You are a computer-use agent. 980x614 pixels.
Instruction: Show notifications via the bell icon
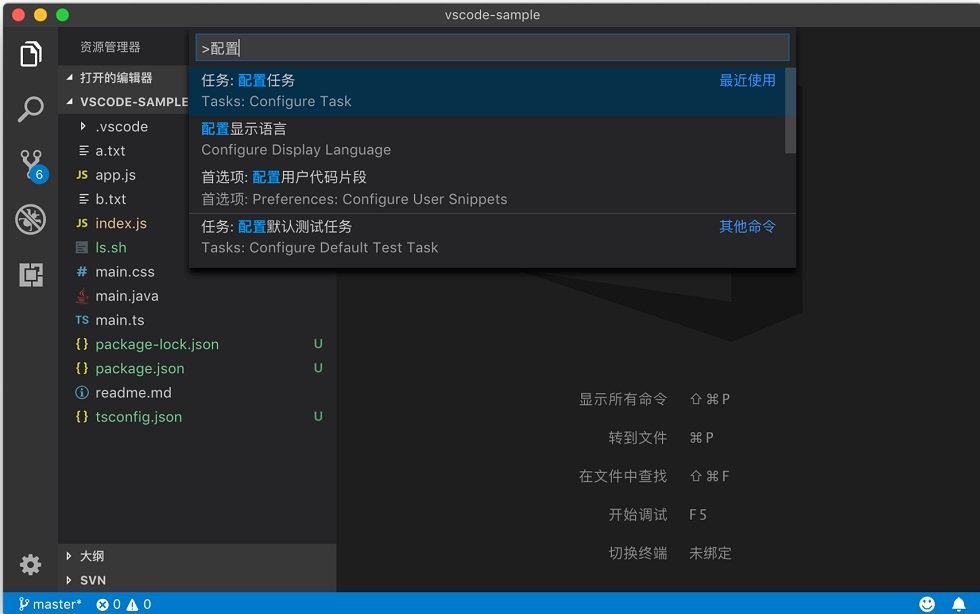pos(958,604)
